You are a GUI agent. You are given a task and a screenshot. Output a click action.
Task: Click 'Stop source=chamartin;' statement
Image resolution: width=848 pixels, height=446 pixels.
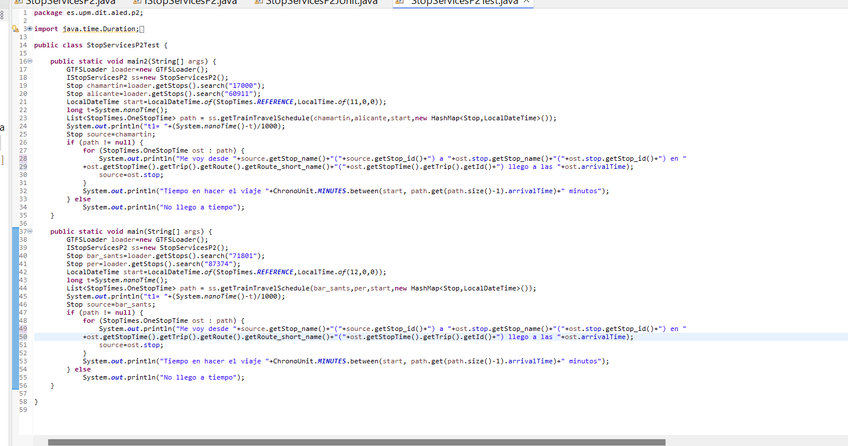[x=111, y=135]
